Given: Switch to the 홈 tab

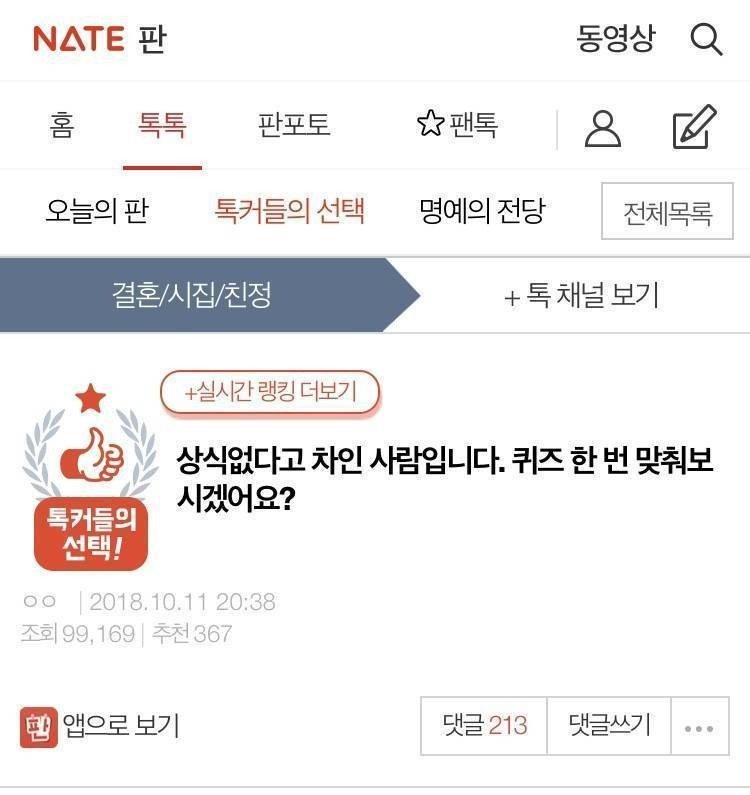Looking at the screenshot, I should pos(62,125).
